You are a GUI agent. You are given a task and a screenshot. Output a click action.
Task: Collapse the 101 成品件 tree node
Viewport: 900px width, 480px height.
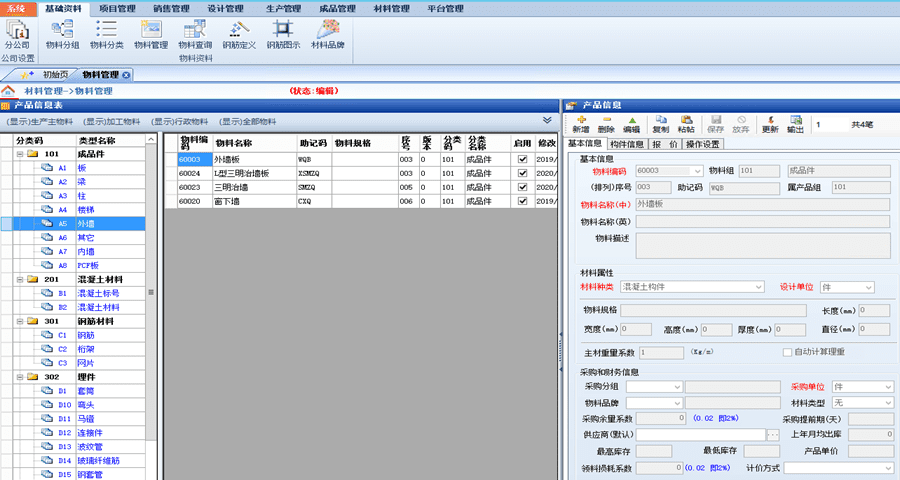coord(19,154)
